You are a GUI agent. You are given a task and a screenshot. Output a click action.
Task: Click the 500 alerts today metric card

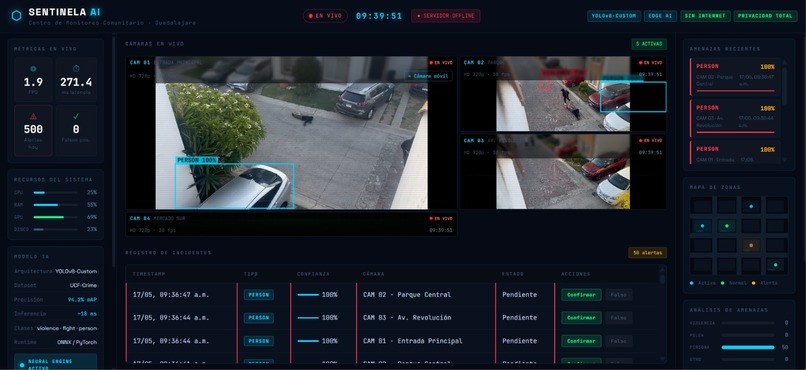[33, 130]
